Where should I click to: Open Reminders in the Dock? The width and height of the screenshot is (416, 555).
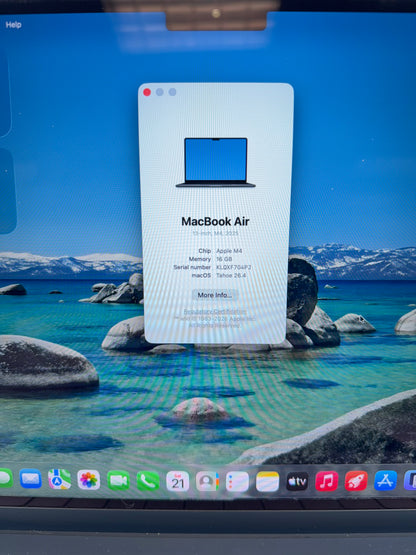[237, 481]
